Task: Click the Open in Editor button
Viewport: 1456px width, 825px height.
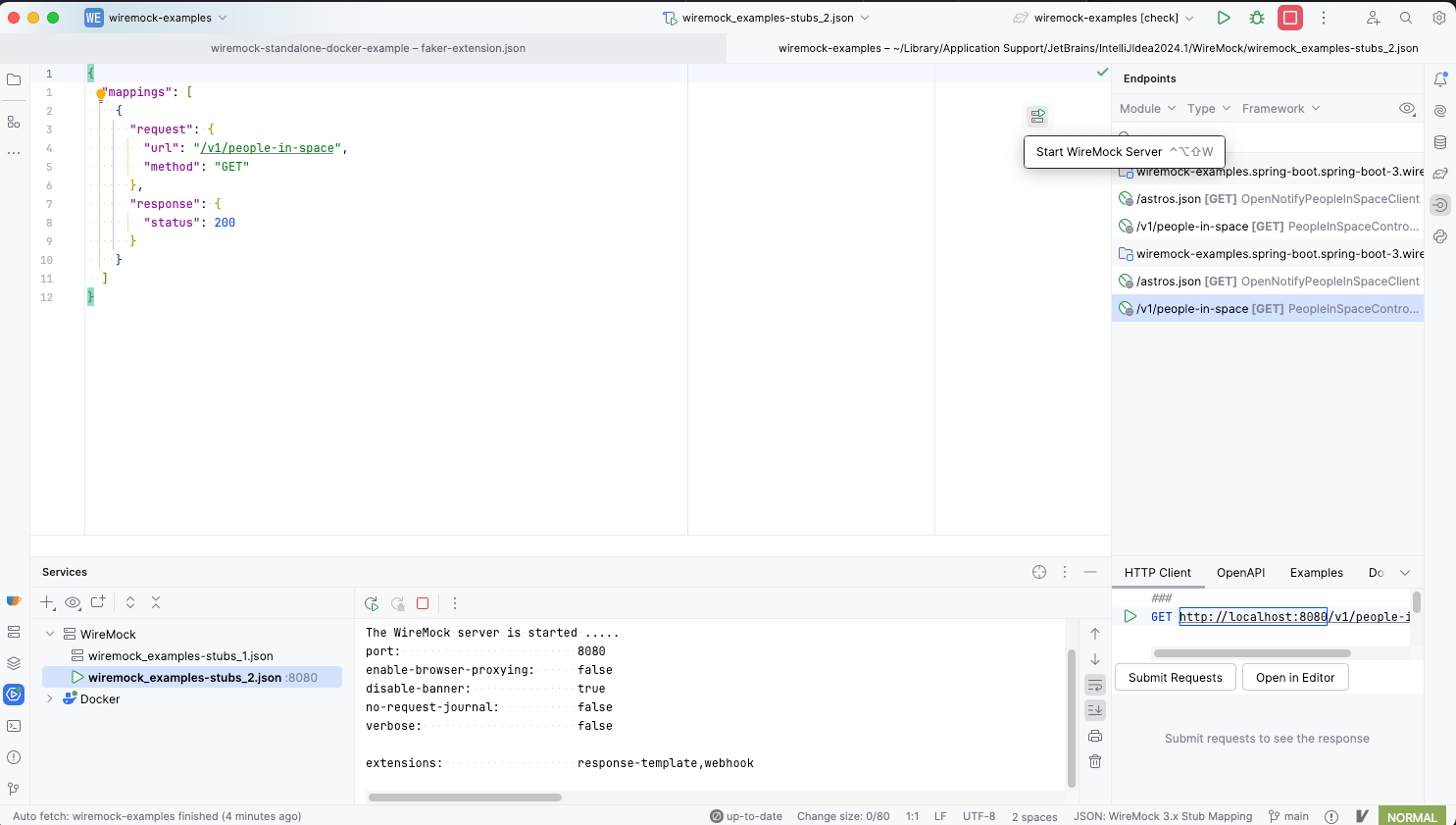Action: coord(1295,678)
